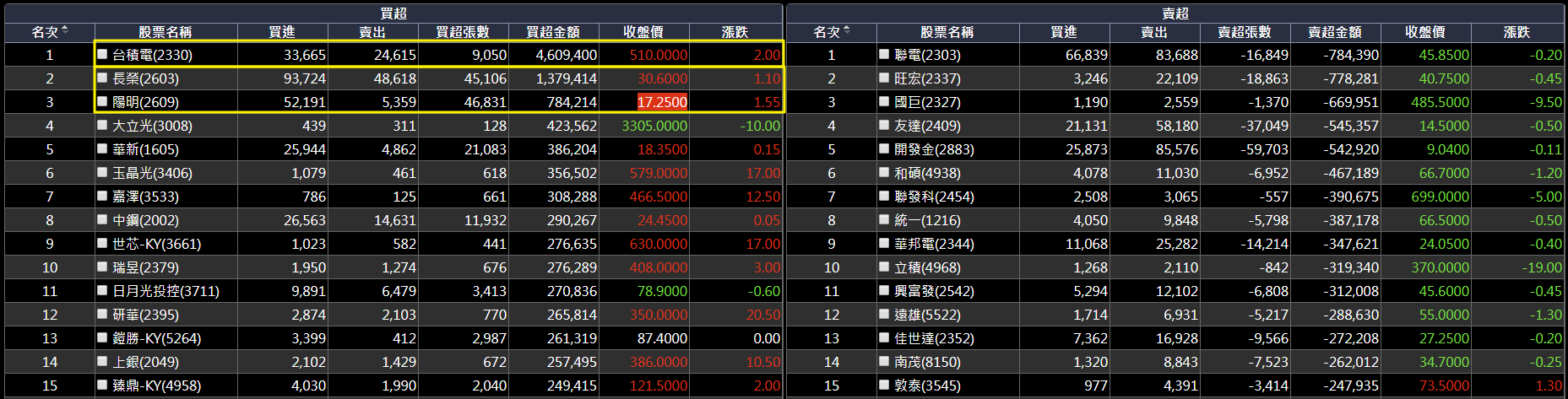Open stock 興富發(2542)

pyautogui.click(x=934, y=291)
